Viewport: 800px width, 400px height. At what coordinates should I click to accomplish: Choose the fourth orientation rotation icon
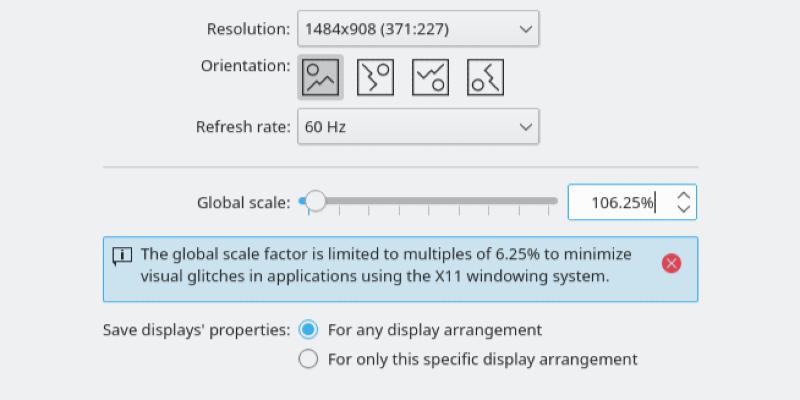[485, 77]
